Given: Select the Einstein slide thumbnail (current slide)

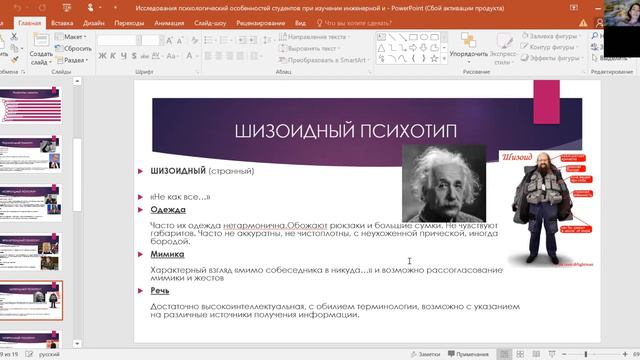Looking at the screenshot, I should point(31,300).
